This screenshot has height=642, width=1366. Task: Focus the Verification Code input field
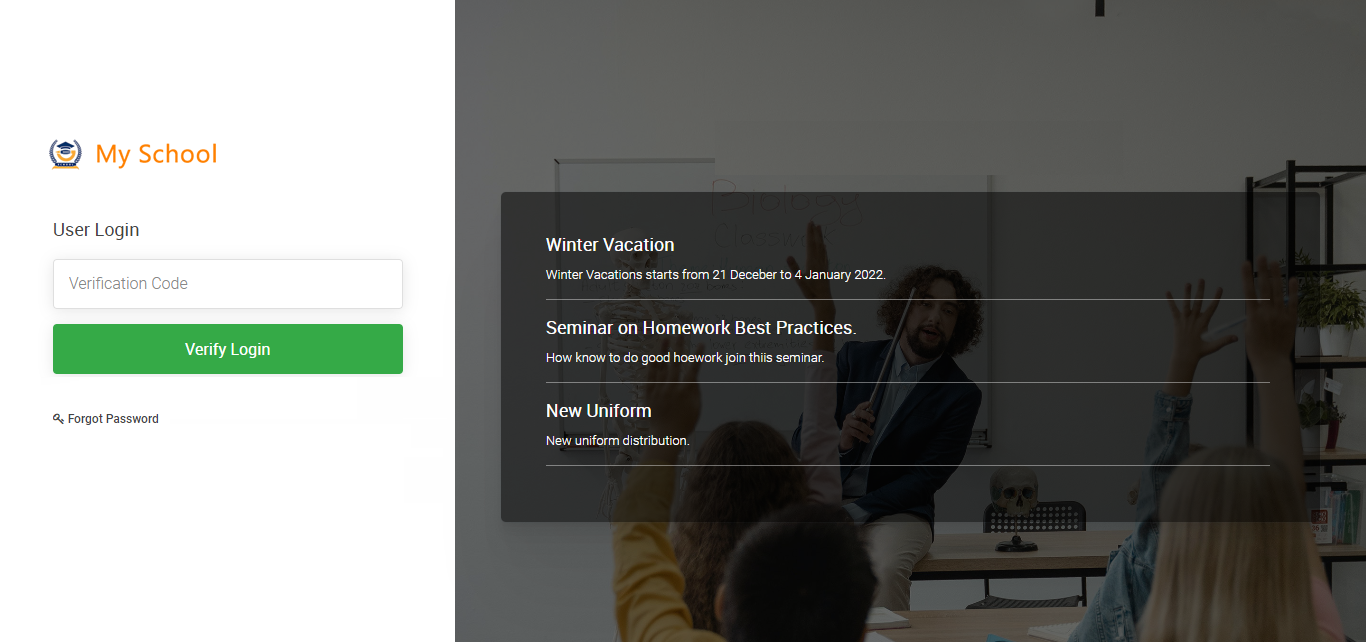click(228, 284)
